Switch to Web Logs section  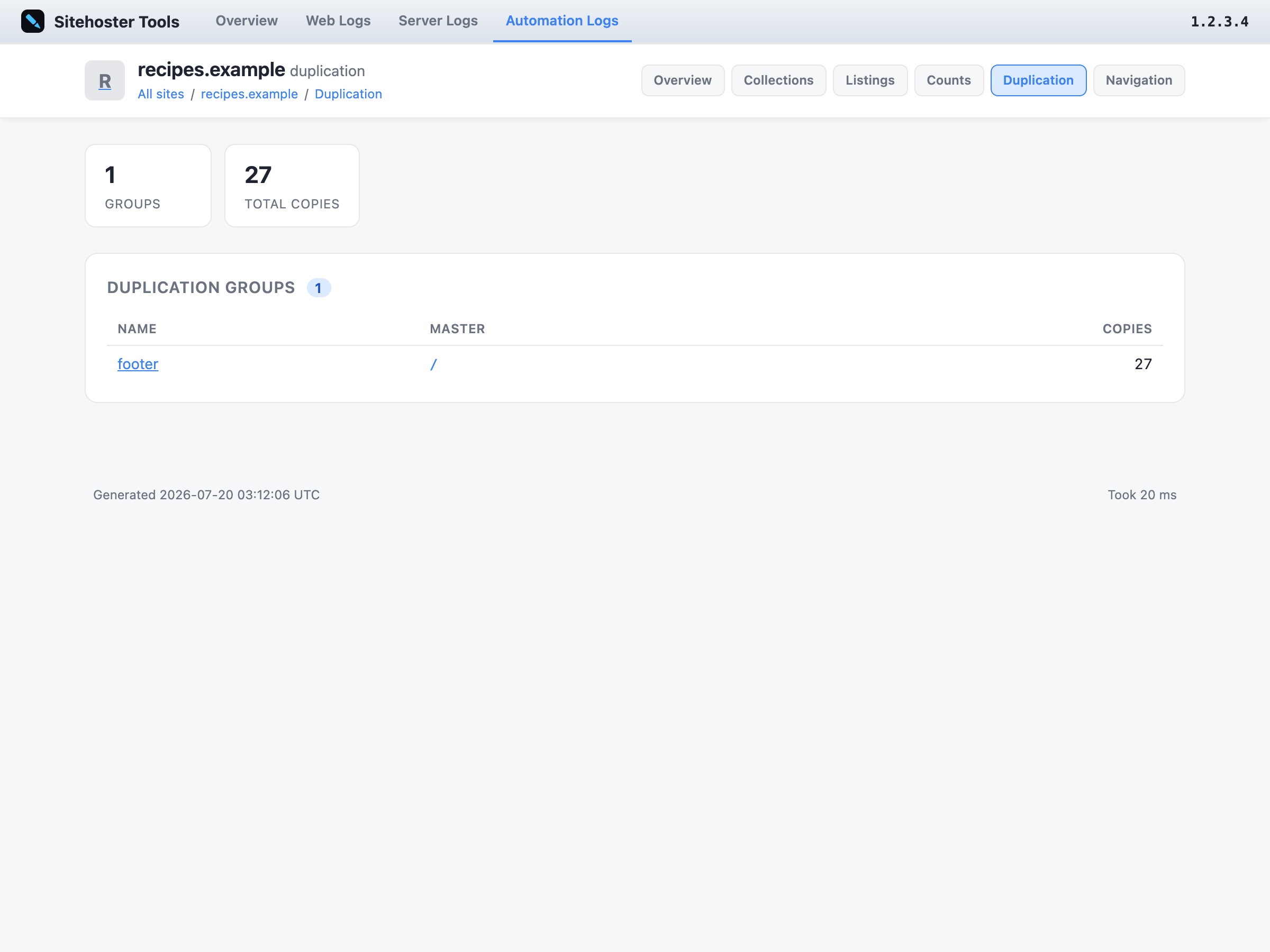click(338, 21)
